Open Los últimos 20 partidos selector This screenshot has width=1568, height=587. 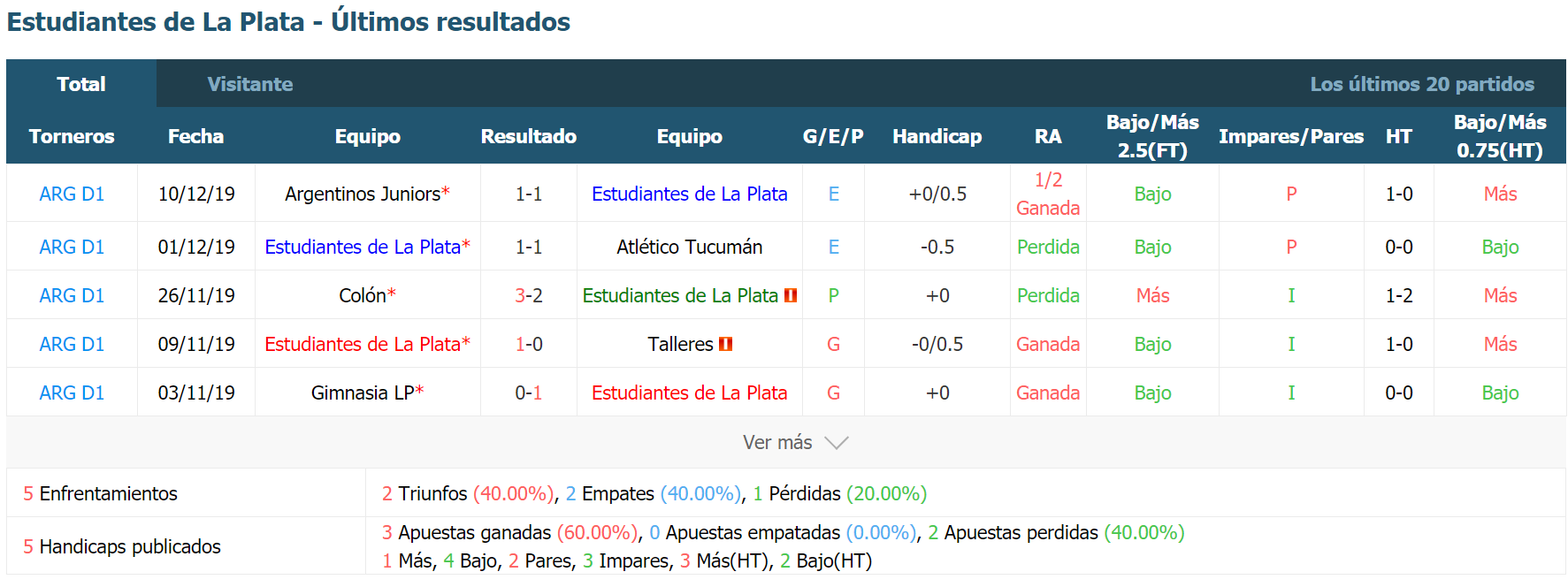(1422, 84)
